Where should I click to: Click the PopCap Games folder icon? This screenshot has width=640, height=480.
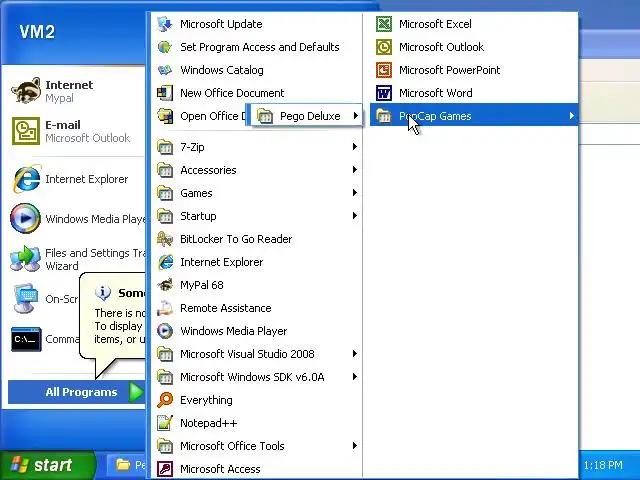(x=384, y=116)
